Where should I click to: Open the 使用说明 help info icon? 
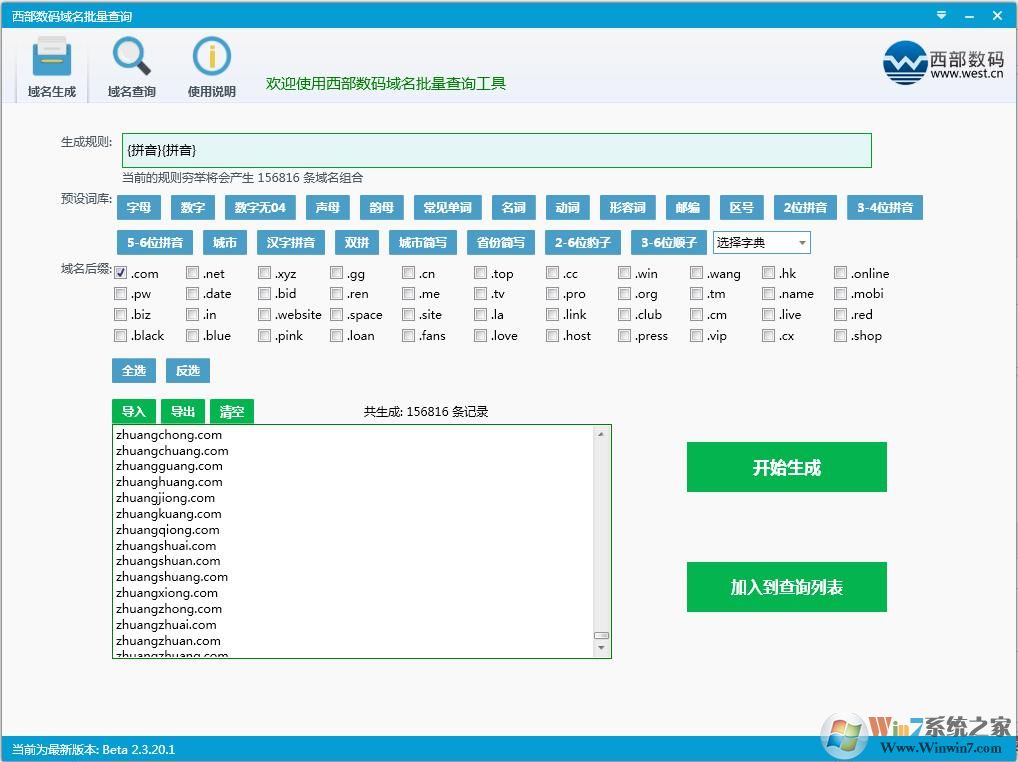pos(210,62)
